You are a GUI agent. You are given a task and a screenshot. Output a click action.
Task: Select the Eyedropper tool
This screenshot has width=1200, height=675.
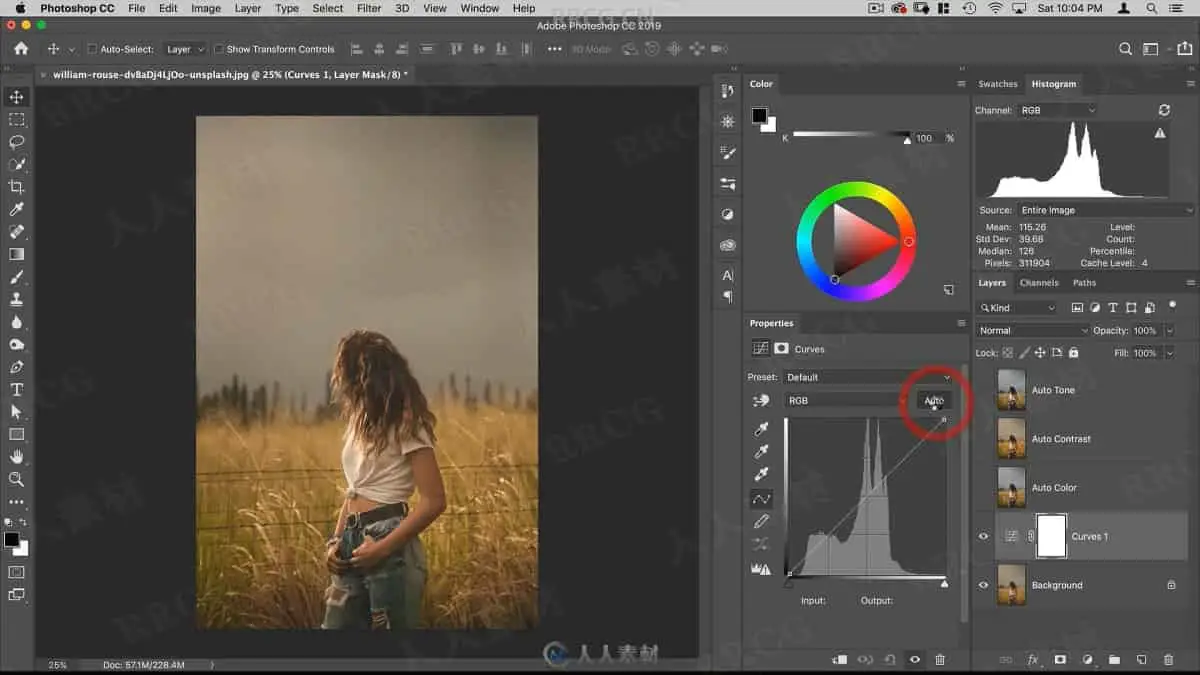16,209
